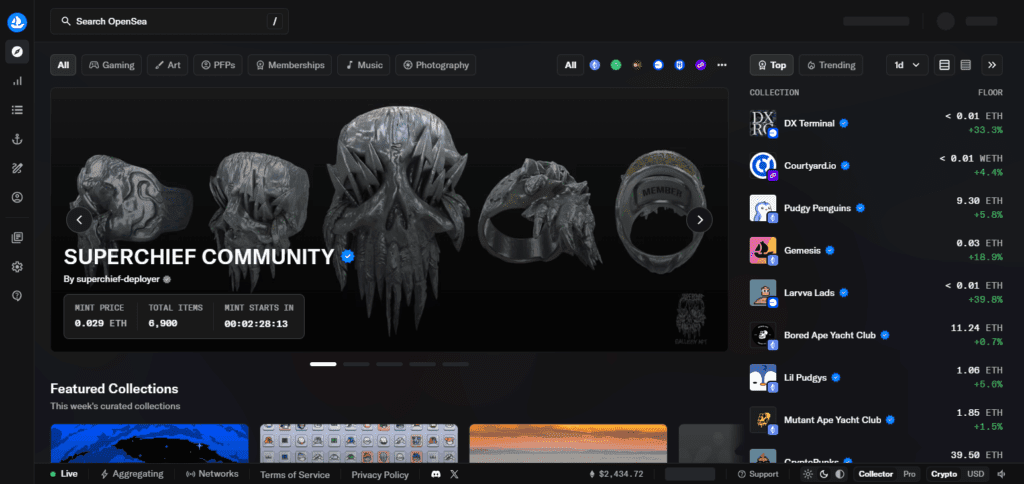The height and width of the screenshot is (484, 1024).
Task: Switch to the Trending tab
Action: point(831,65)
